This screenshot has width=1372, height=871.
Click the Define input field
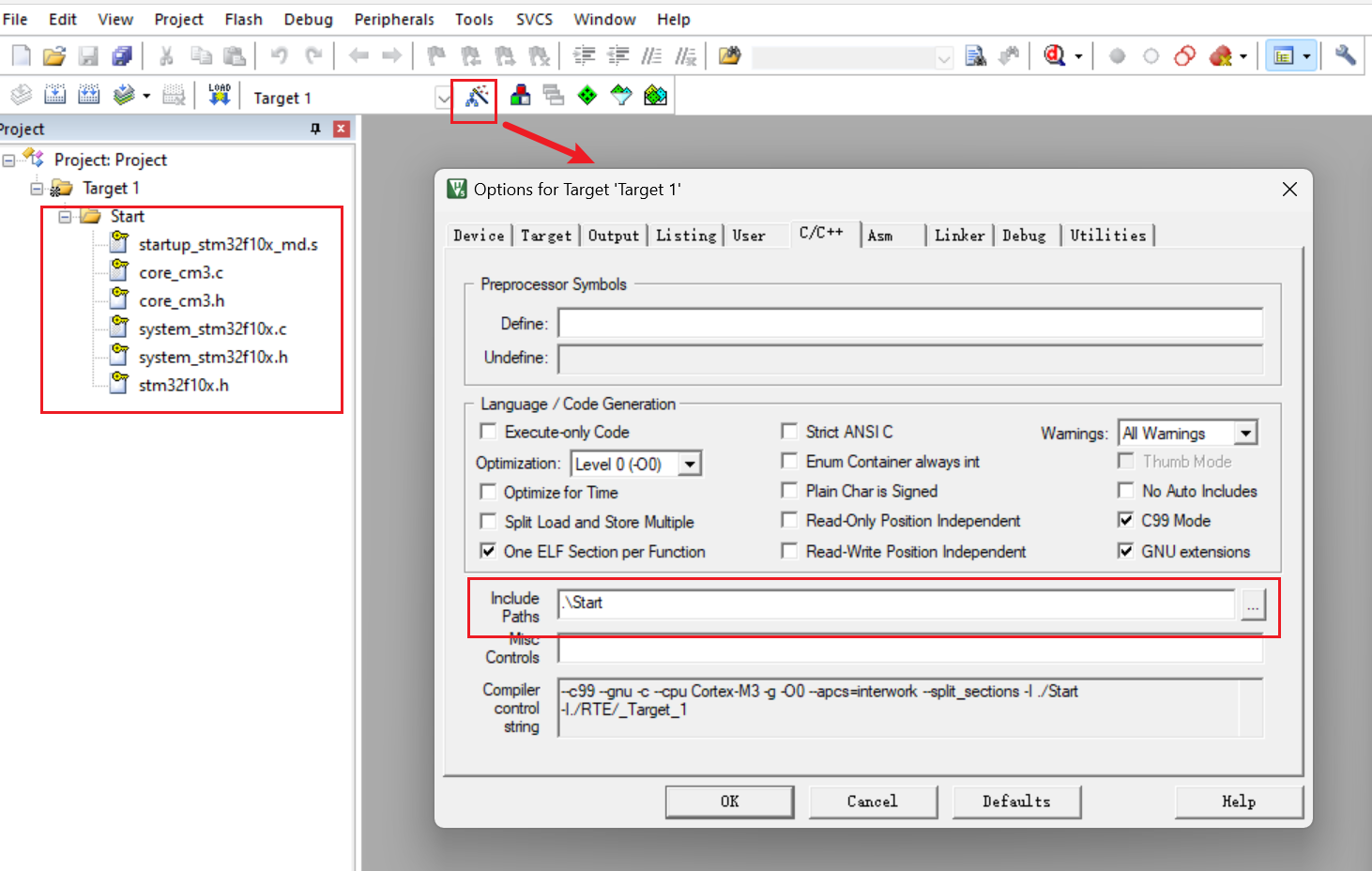(910, 323)
